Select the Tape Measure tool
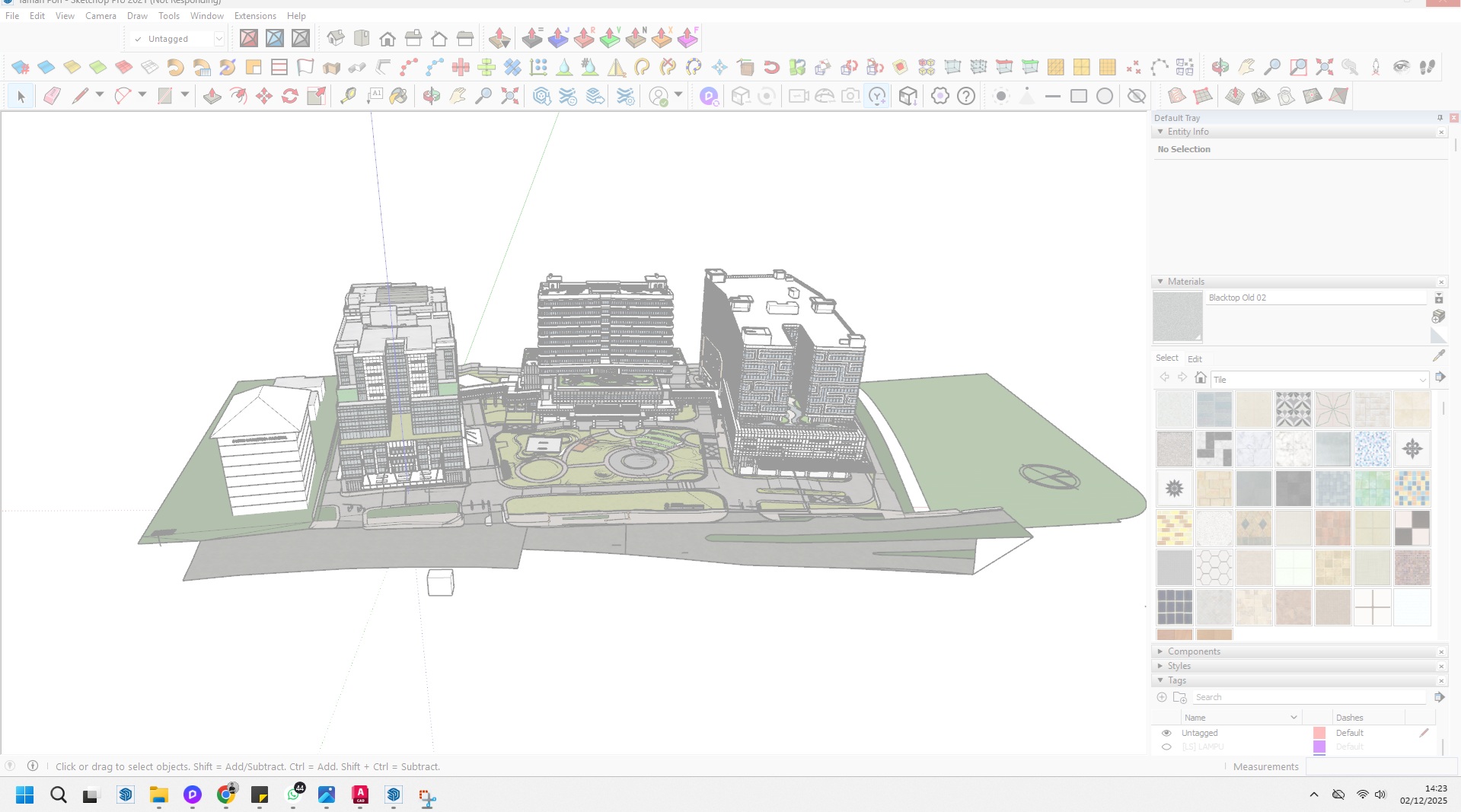Screen dimensions: 1461x812 pyautogui.click(x=348, y=96)
